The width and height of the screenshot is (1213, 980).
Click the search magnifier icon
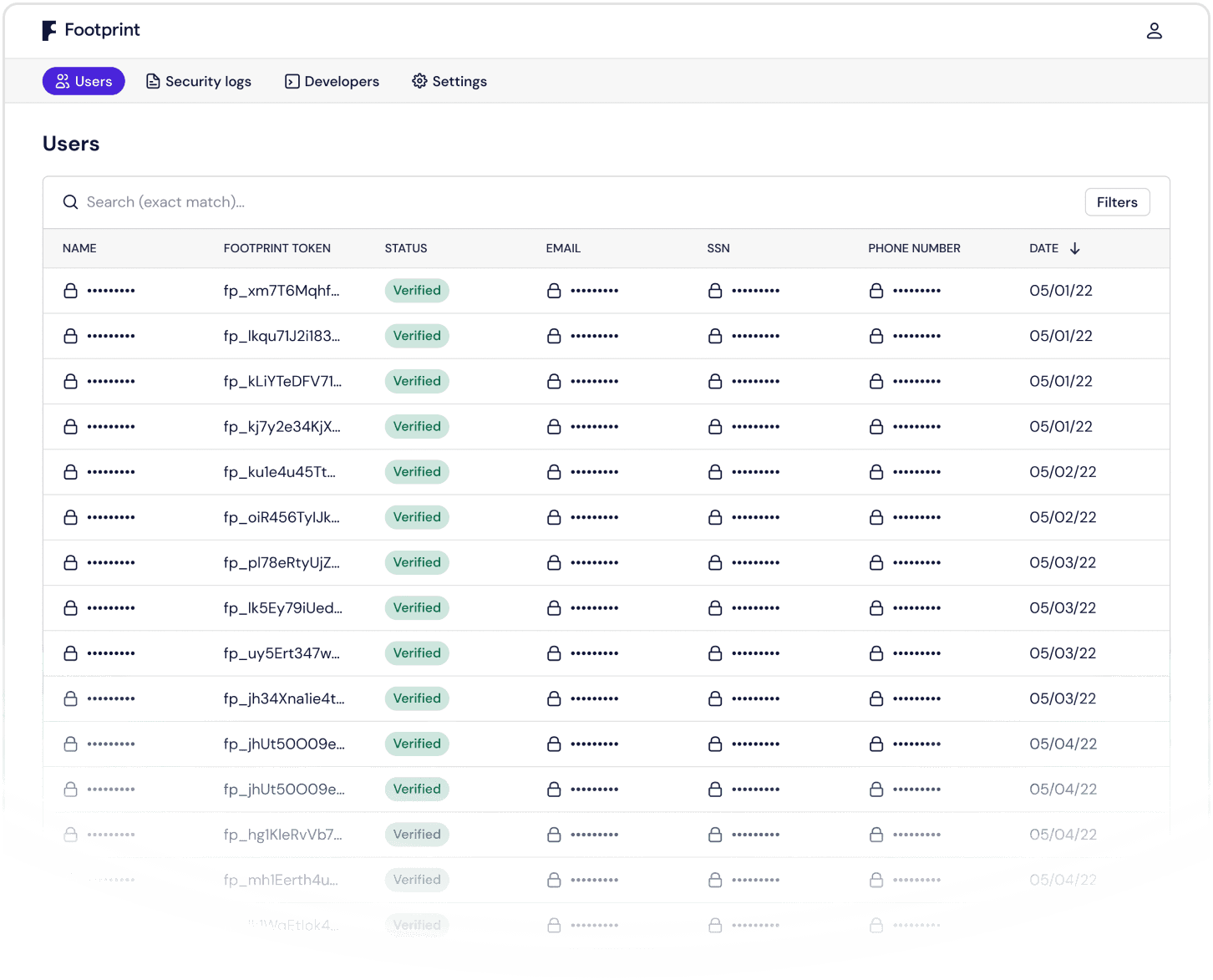(x=70, y=201)
